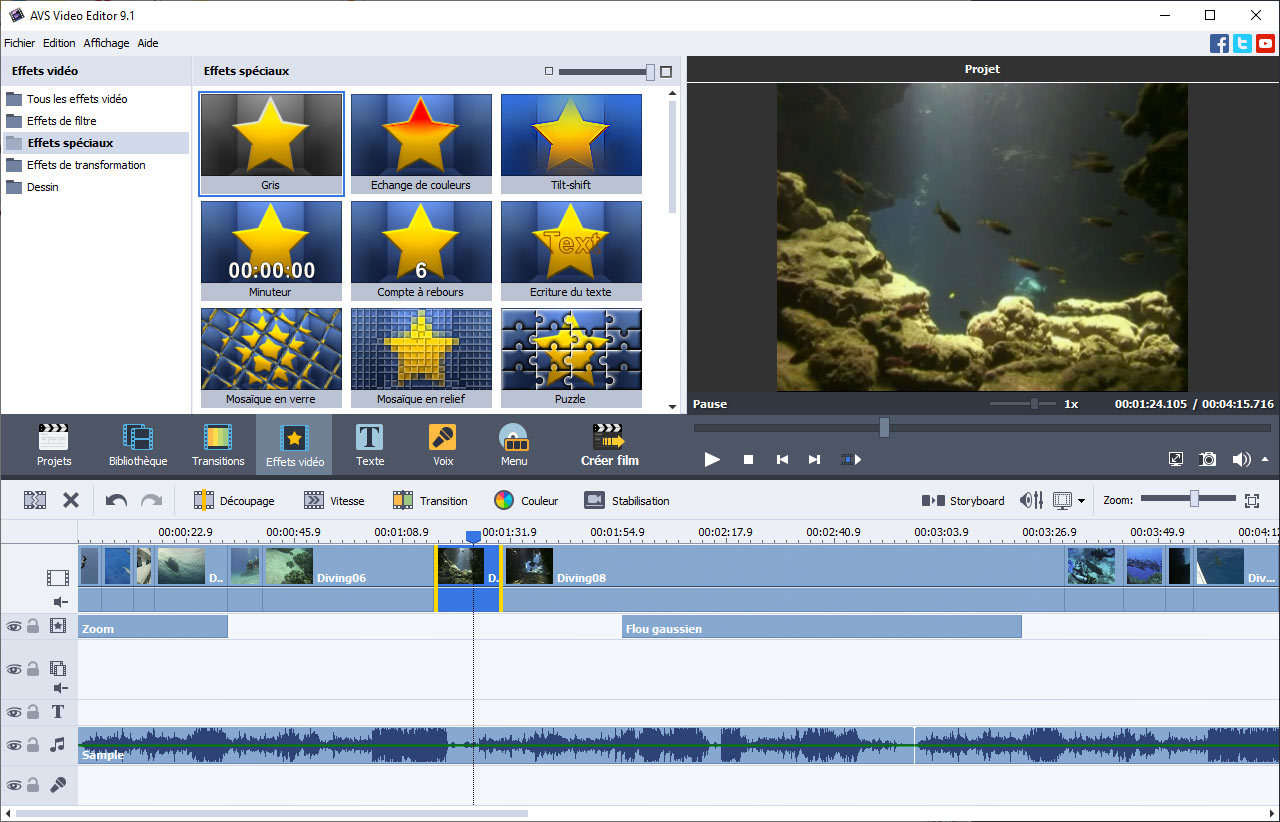The height and width of the screenshot is (822, 1280).
Task: Delete selected item with X icon
Action: point(71,500)
